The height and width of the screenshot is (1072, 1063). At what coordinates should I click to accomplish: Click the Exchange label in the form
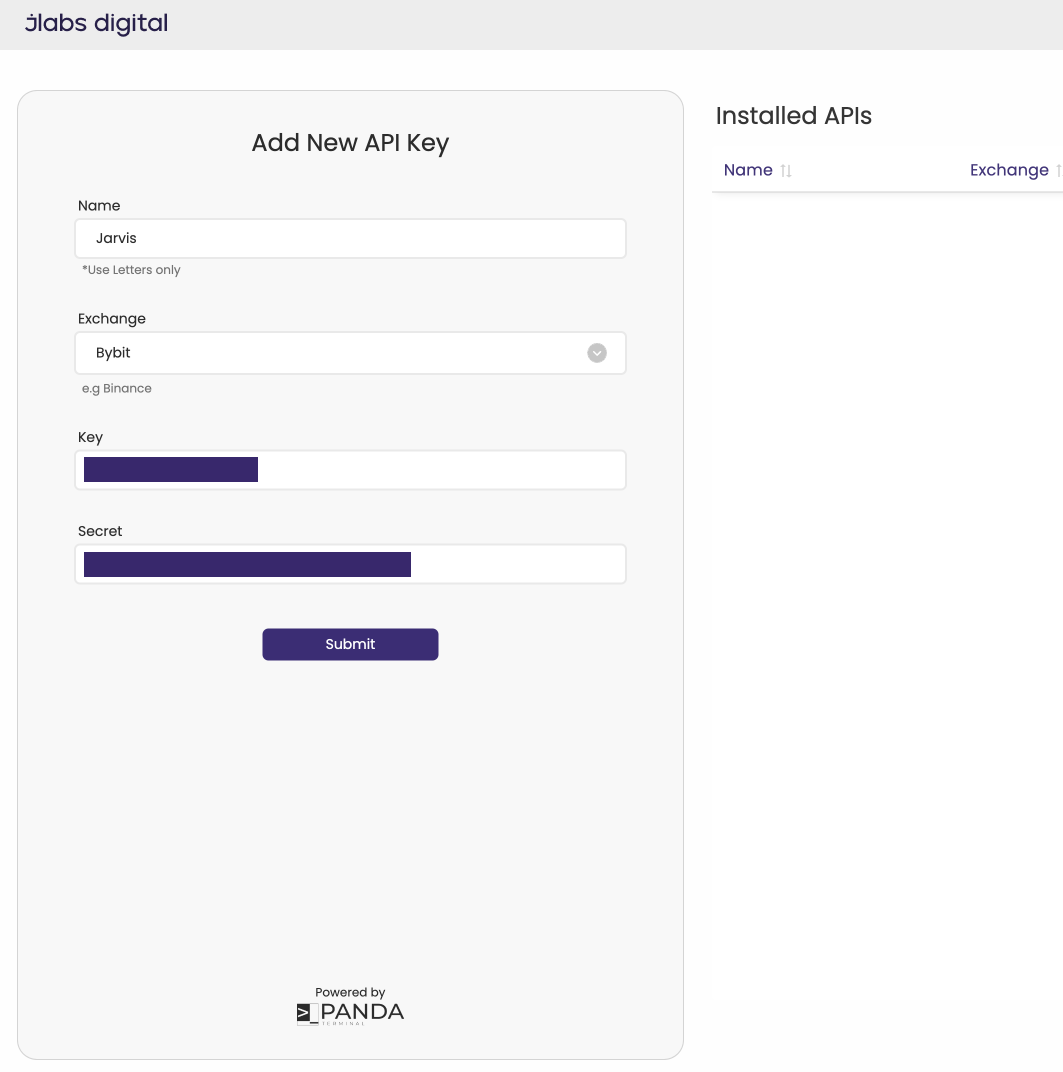point(112,319)
